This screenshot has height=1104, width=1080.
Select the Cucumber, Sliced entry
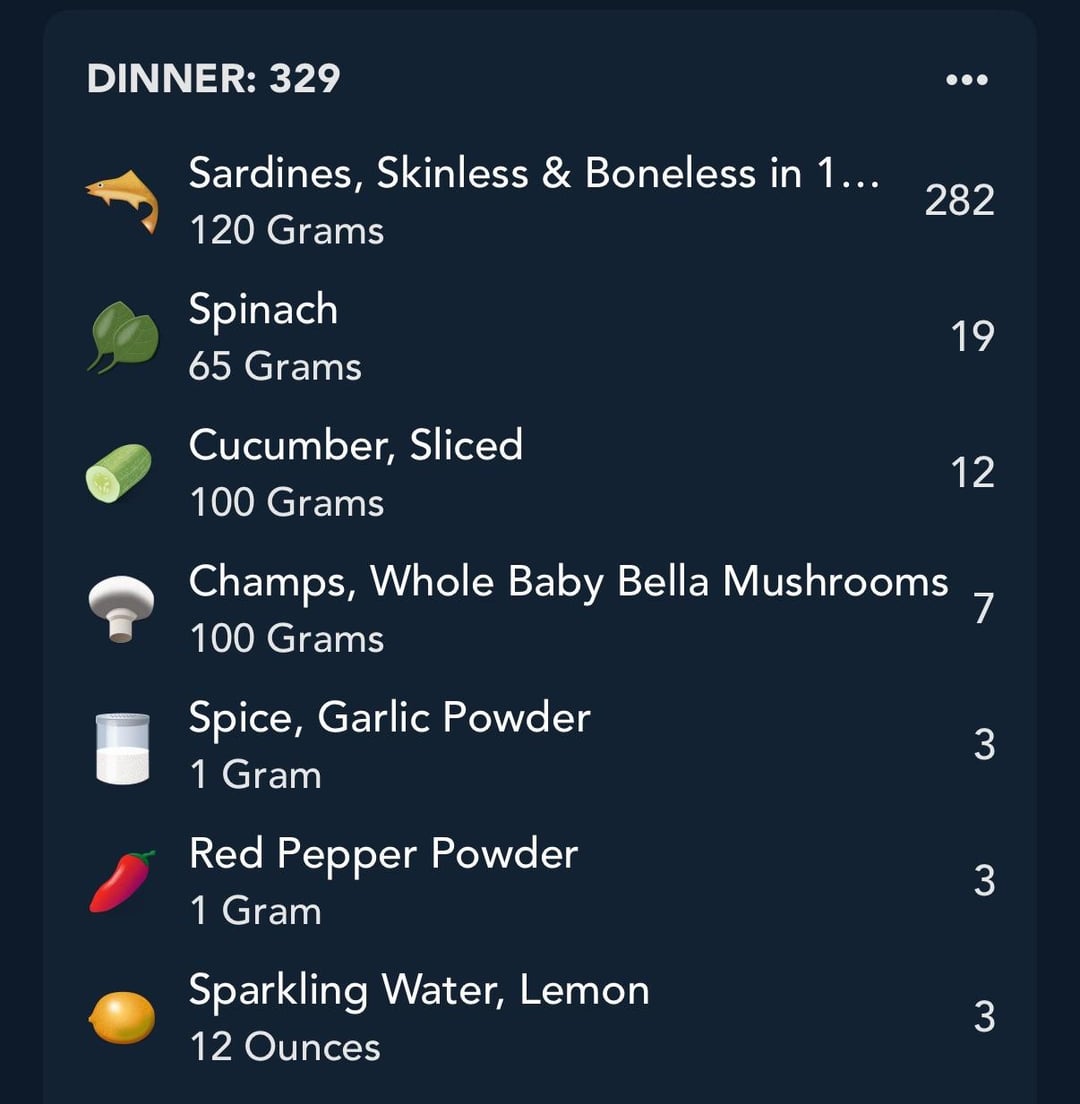540,473
